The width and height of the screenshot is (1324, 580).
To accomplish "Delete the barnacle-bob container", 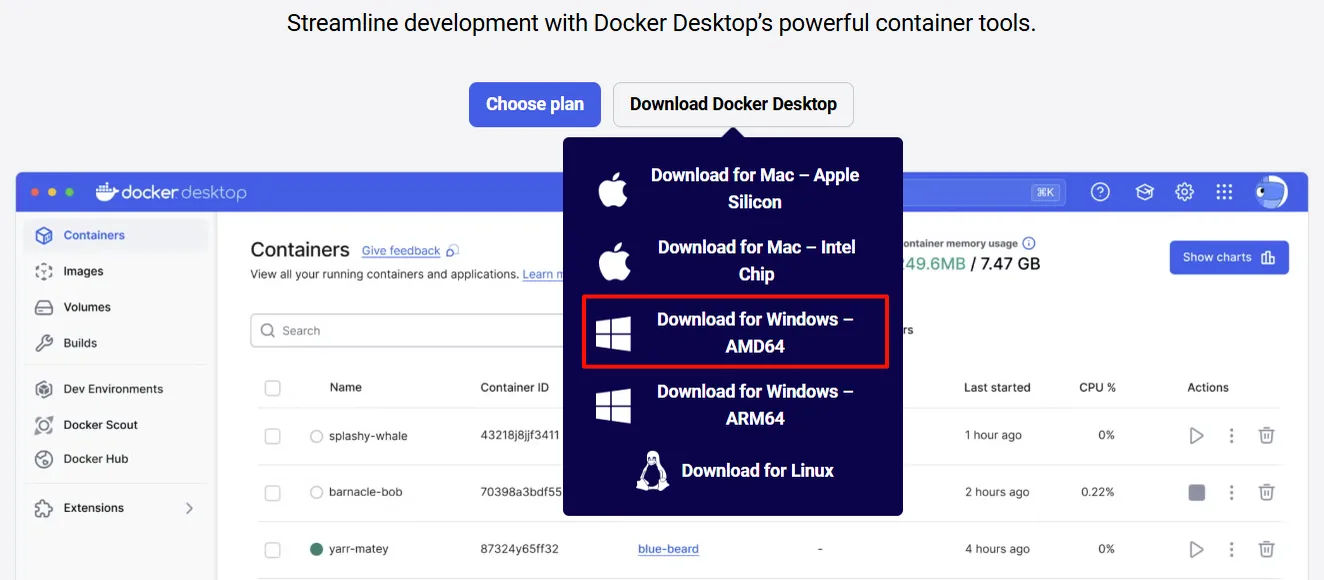I will 1266,492.
